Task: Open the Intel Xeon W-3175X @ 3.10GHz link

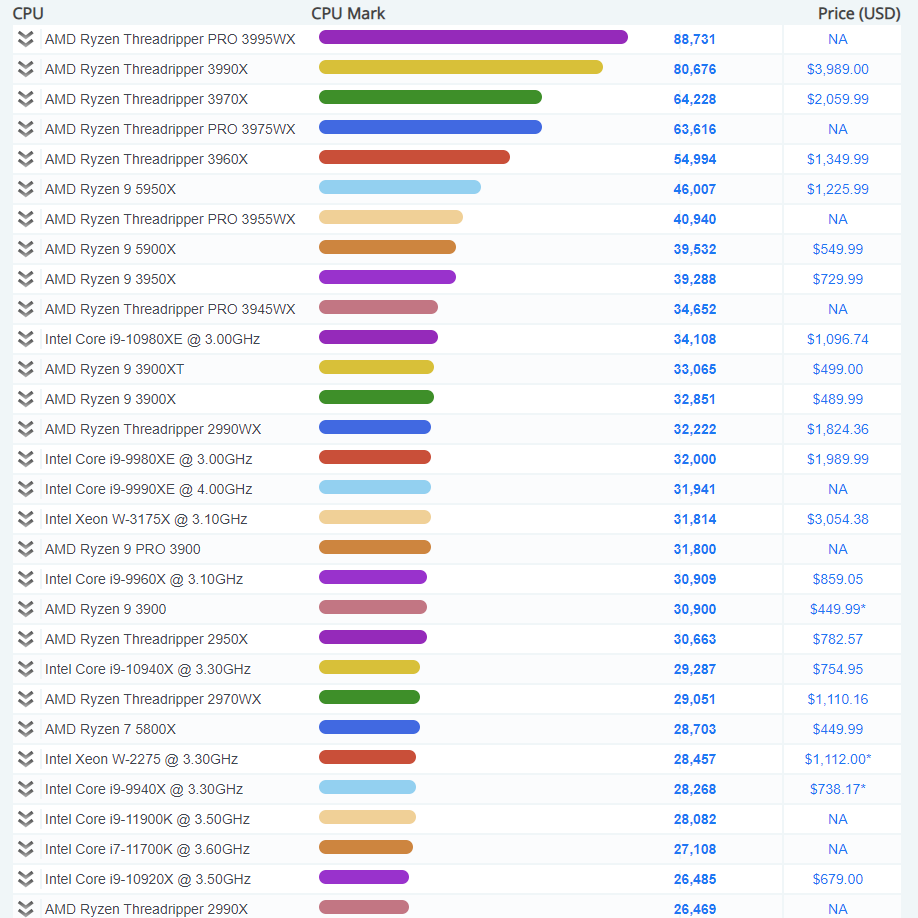Action: click(x=146, y=519)
